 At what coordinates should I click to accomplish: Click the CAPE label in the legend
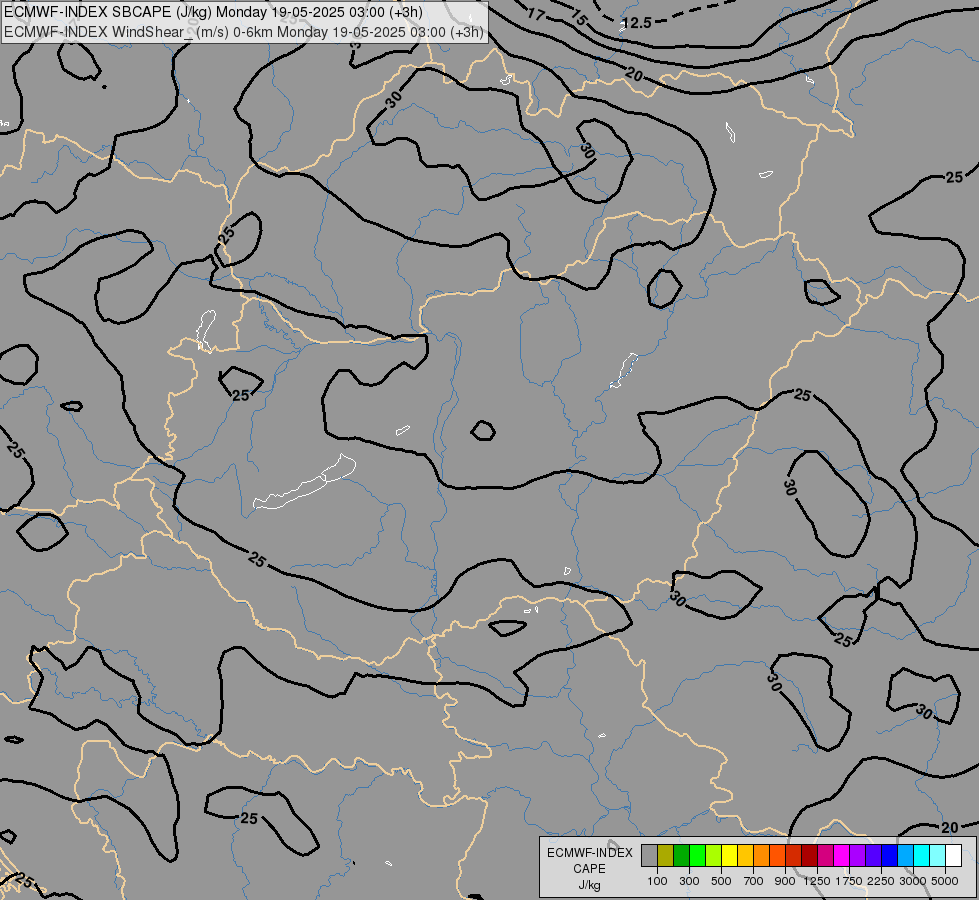point(589,869)
